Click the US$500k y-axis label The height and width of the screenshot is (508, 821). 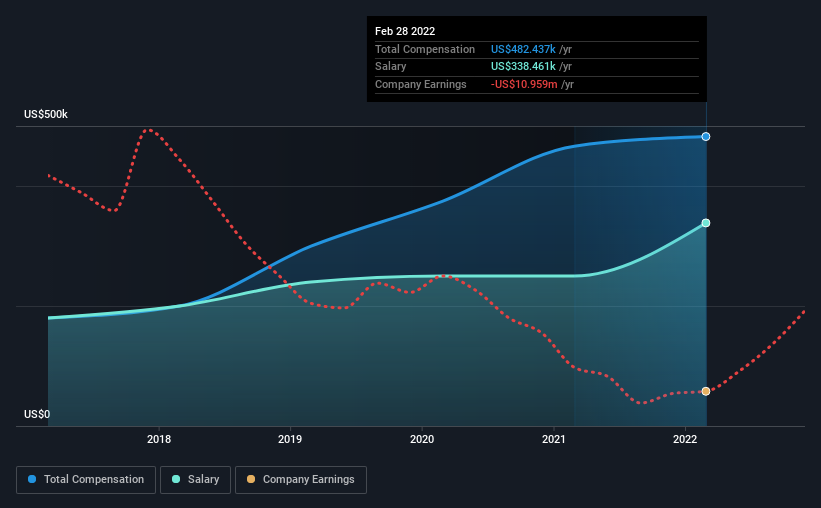coord(46,114)
